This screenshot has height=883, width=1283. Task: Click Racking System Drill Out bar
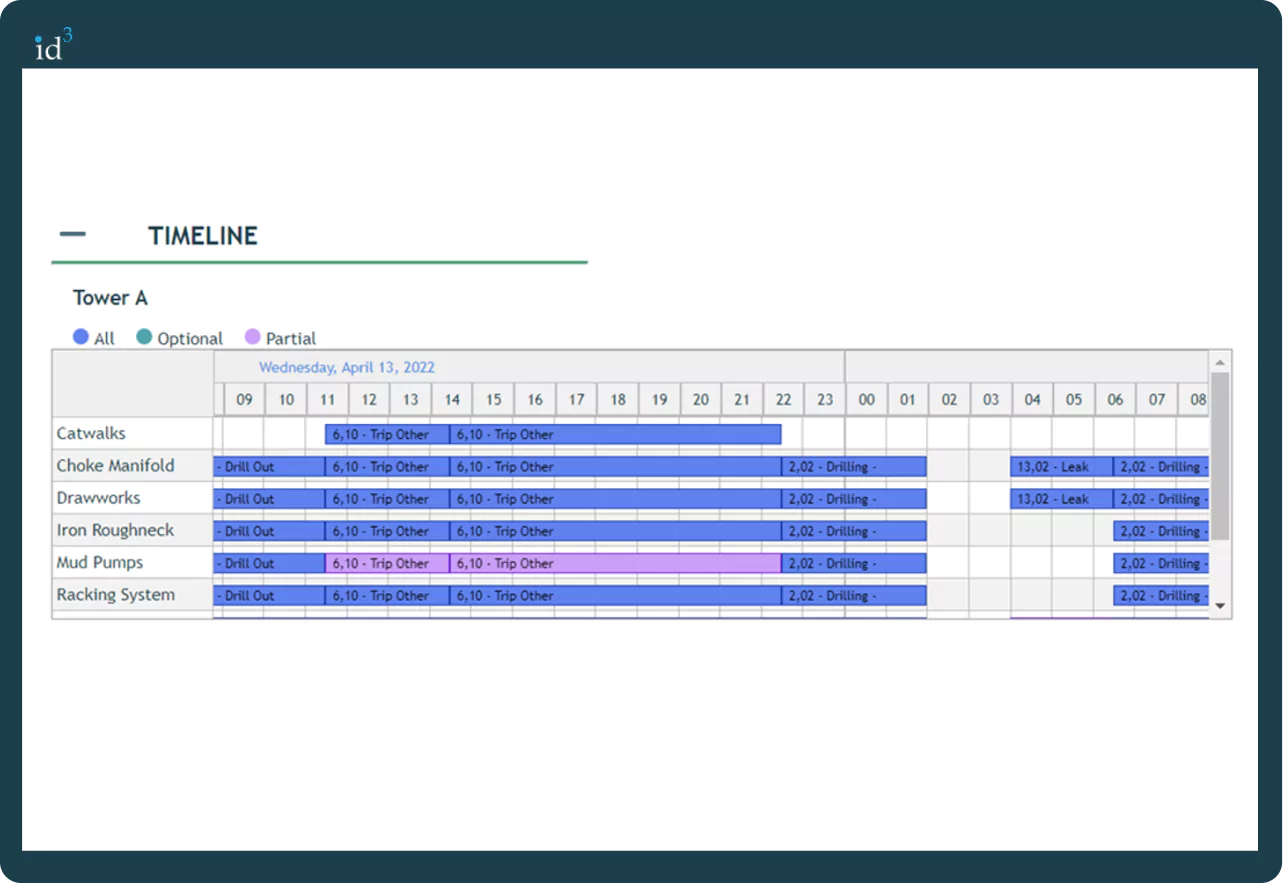[x=269, y=595]
